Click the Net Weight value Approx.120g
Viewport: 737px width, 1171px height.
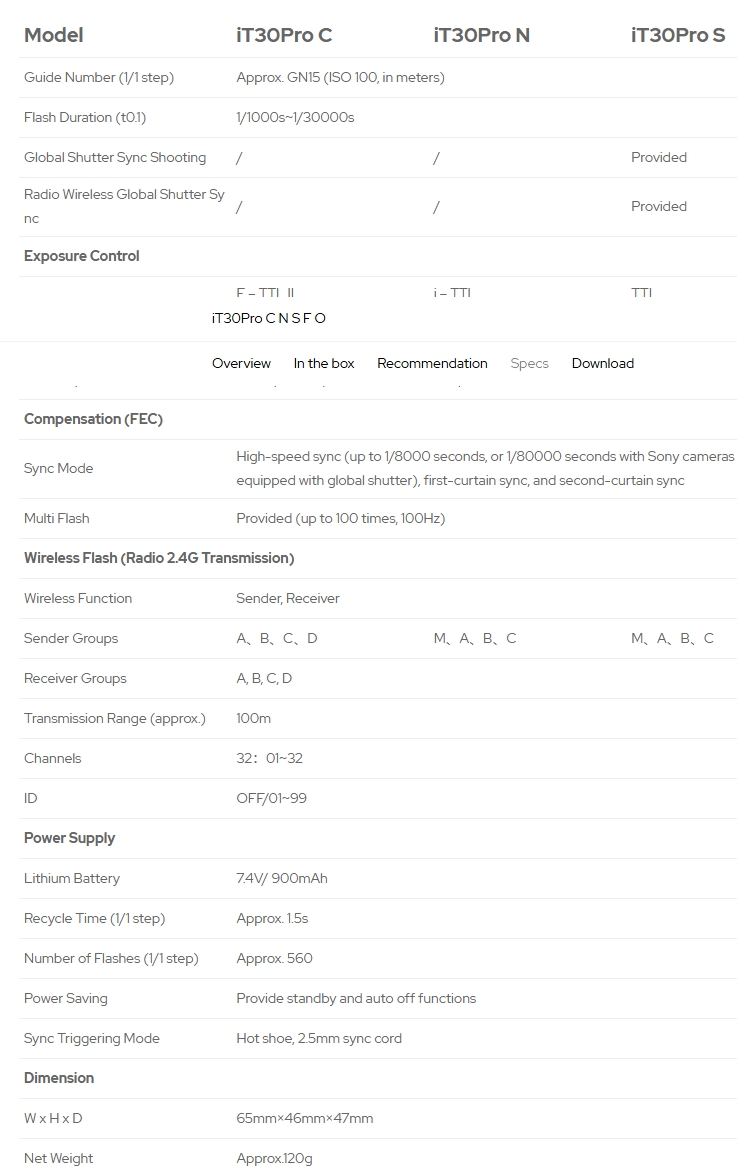pyautogui.click(x=274, y=1158)
